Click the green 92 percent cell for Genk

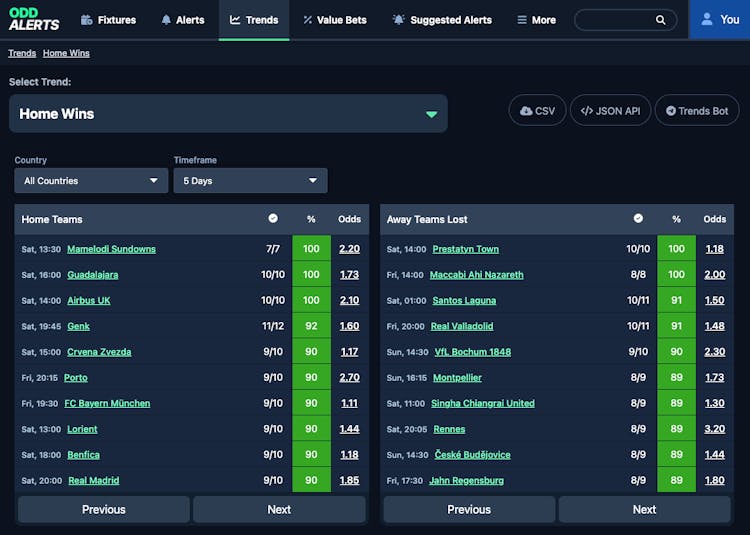tap(311, 326)
